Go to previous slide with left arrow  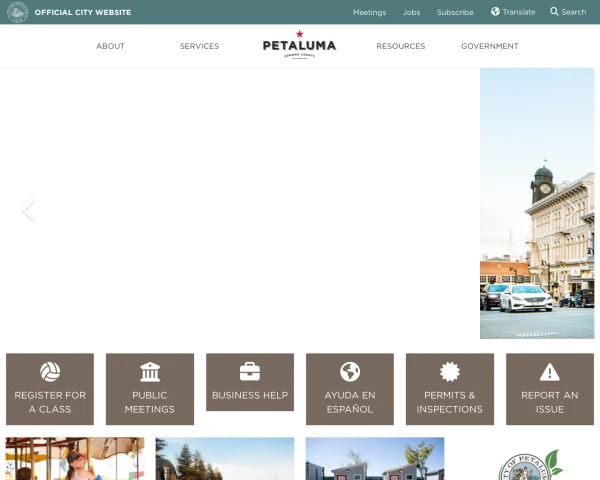(x=28, y=210)
